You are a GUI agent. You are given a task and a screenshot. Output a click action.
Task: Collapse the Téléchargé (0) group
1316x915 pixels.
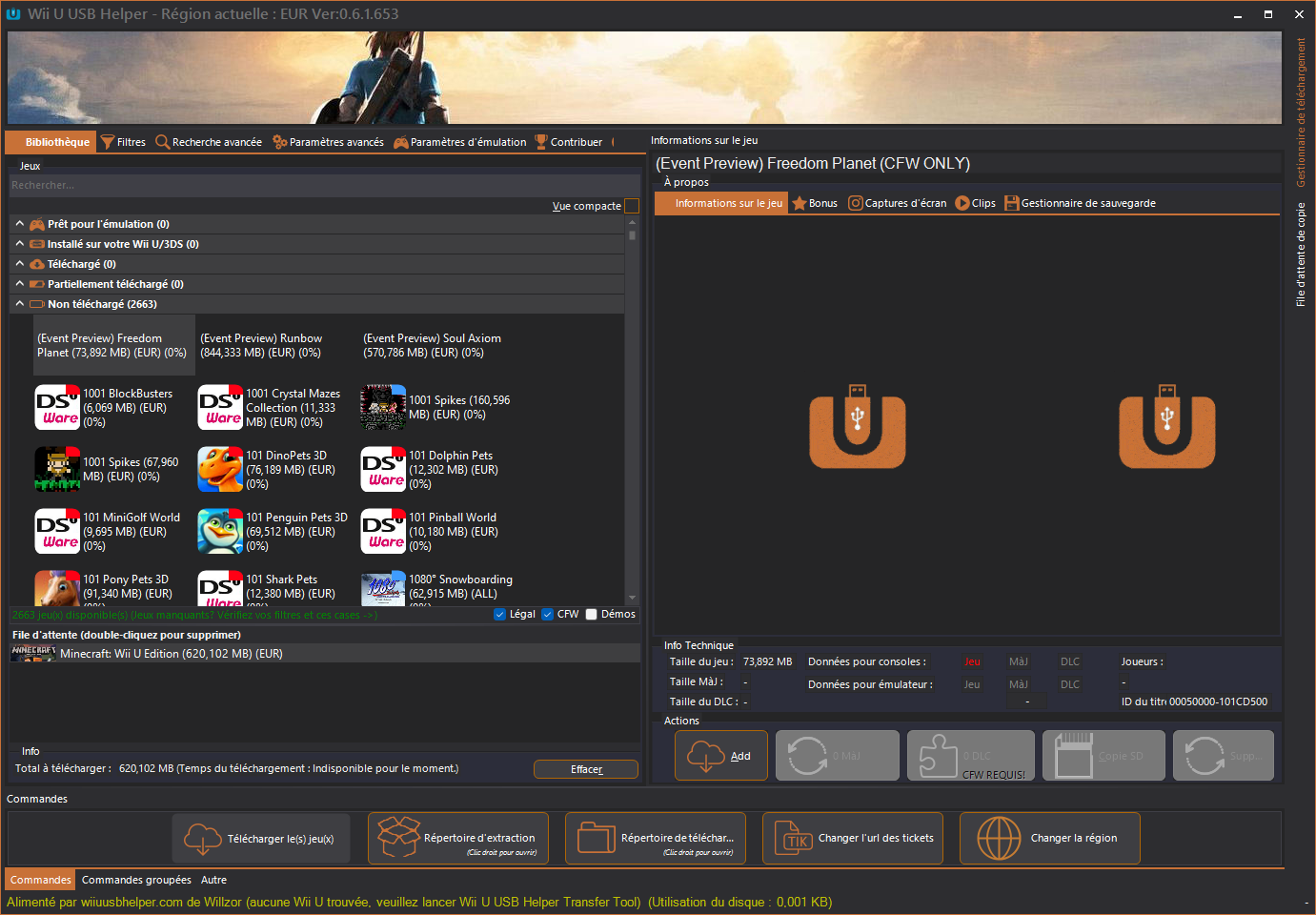tap(19, 264)
